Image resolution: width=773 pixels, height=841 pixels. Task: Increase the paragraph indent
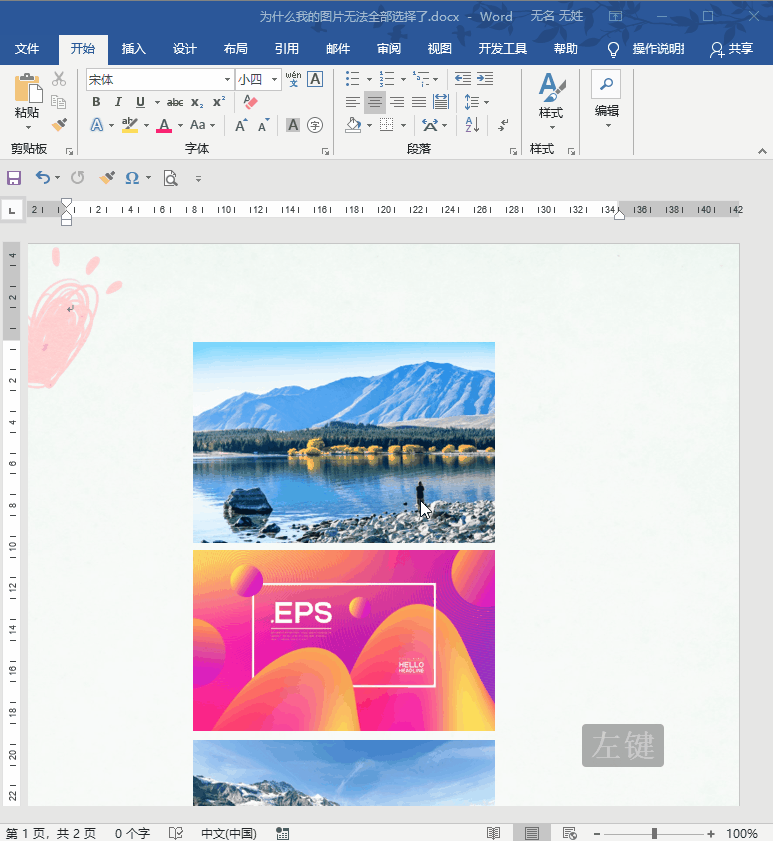(x=487, y=79)
